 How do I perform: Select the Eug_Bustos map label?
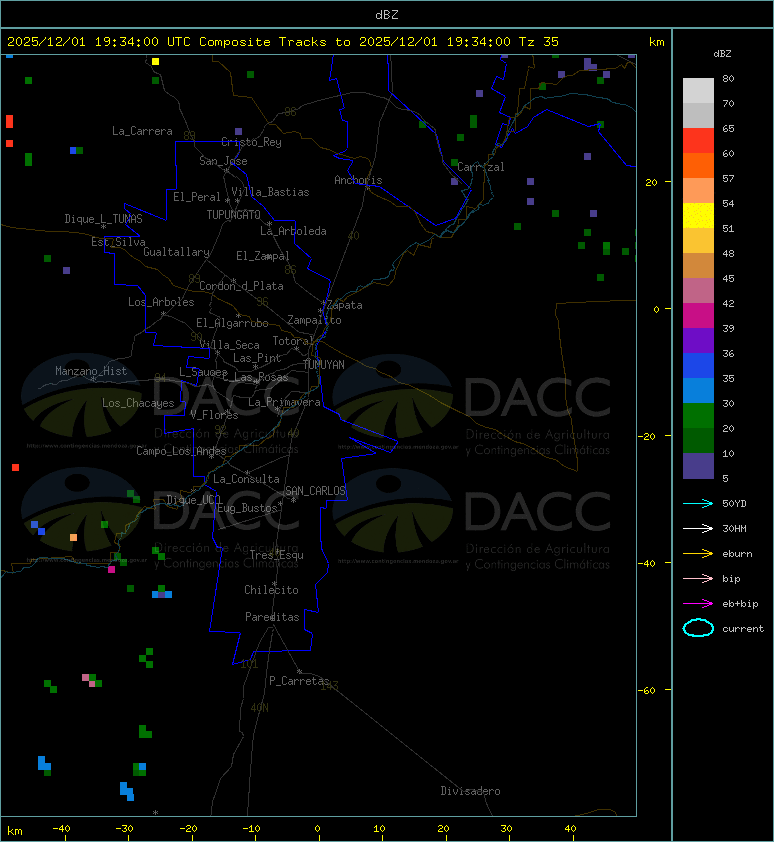pos(247,508)
